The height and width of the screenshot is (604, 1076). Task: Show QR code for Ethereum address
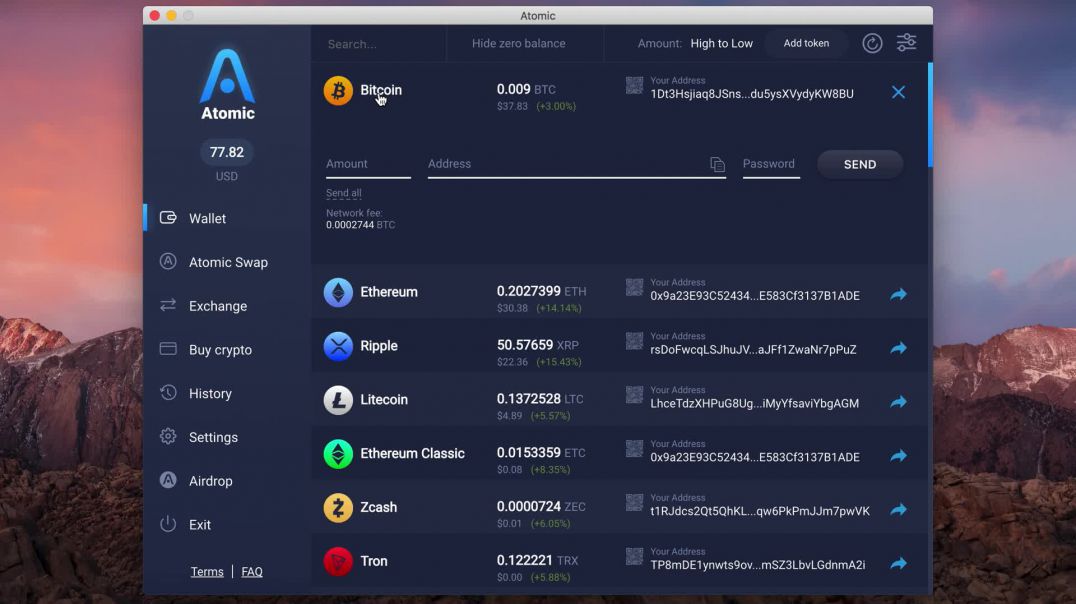click(x=634, y=287)
